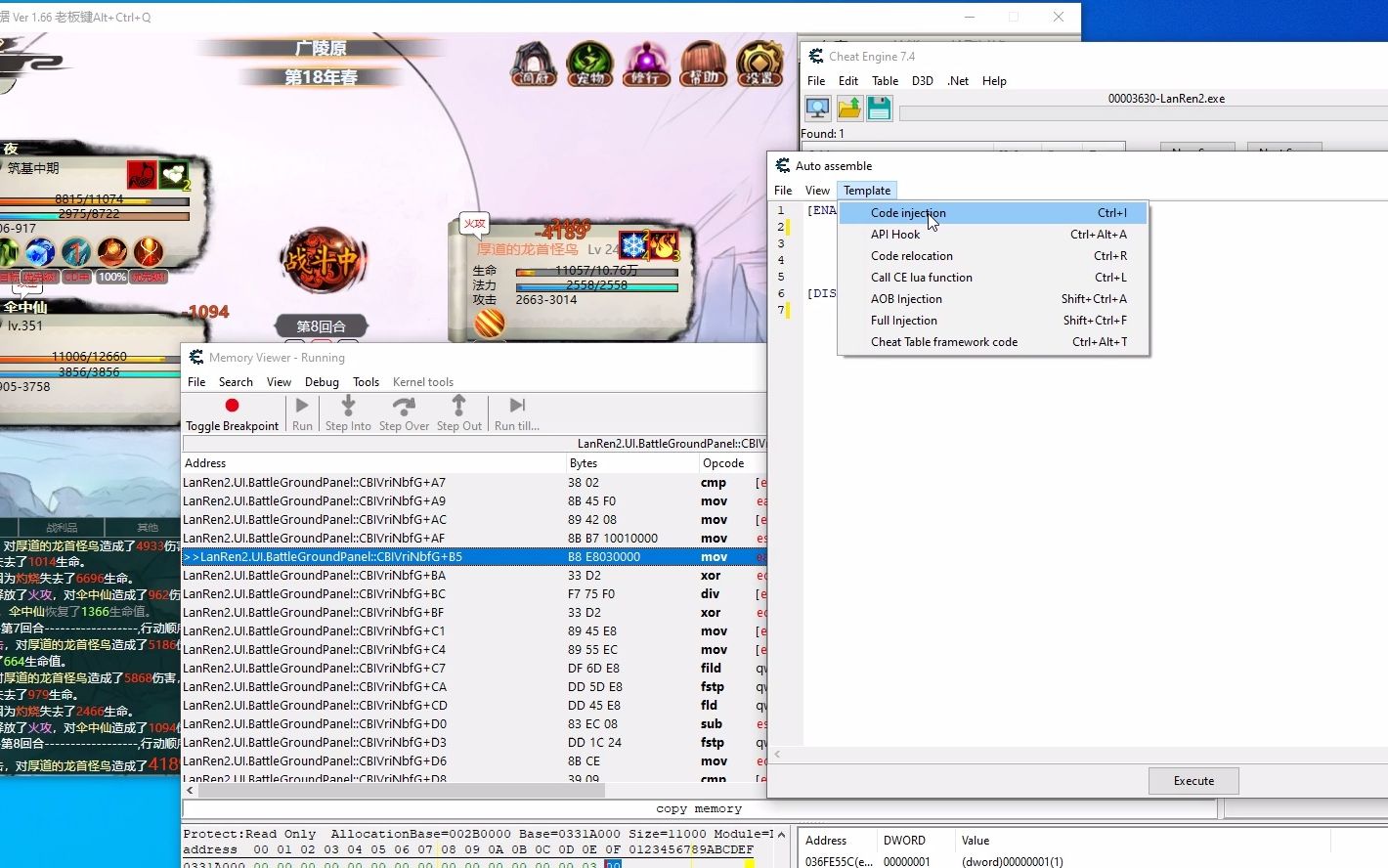Open Memory Viewer Search menu
This screenshot has height=868, width=1388.
point(236,382)
